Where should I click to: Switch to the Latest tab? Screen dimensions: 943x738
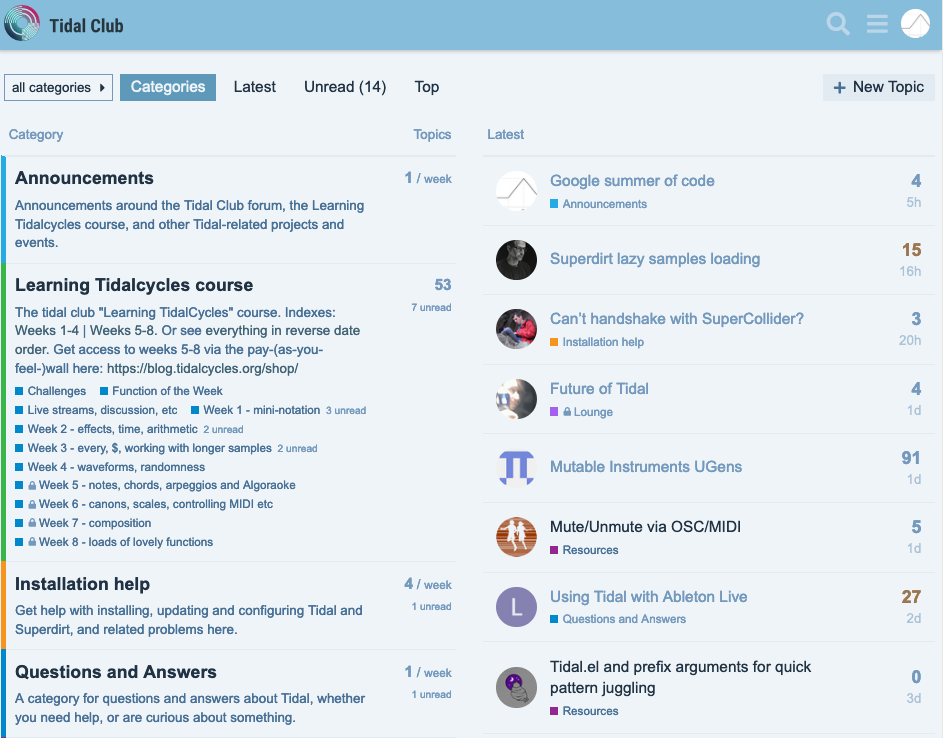254,87
